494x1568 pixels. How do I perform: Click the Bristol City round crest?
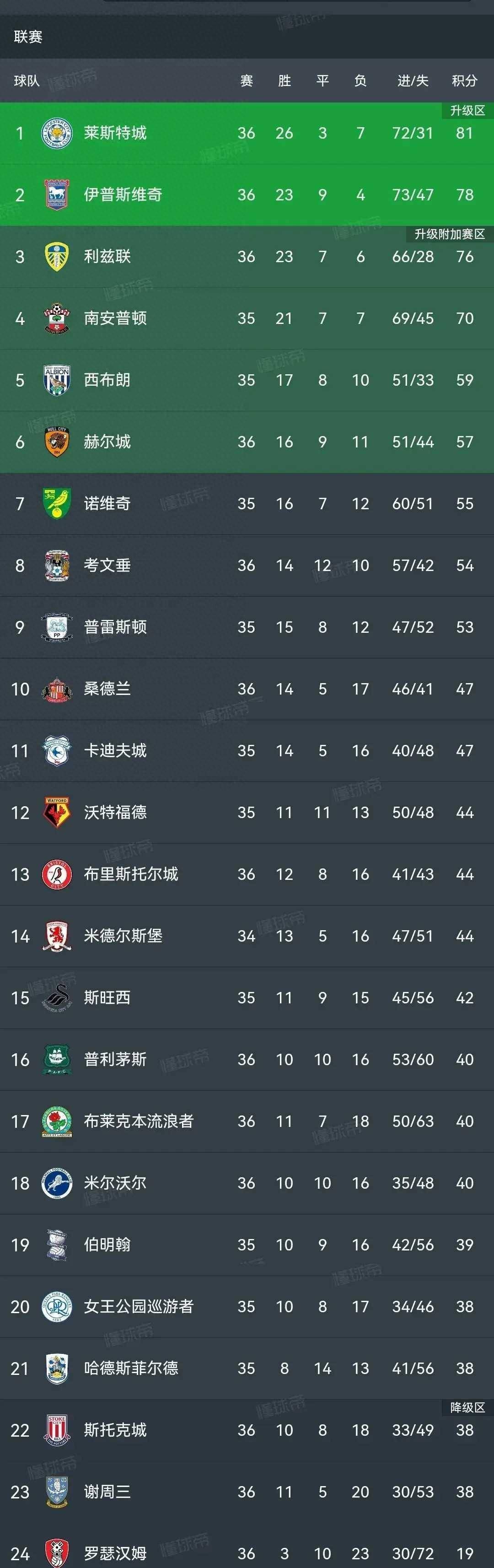[x=57, y=874]
